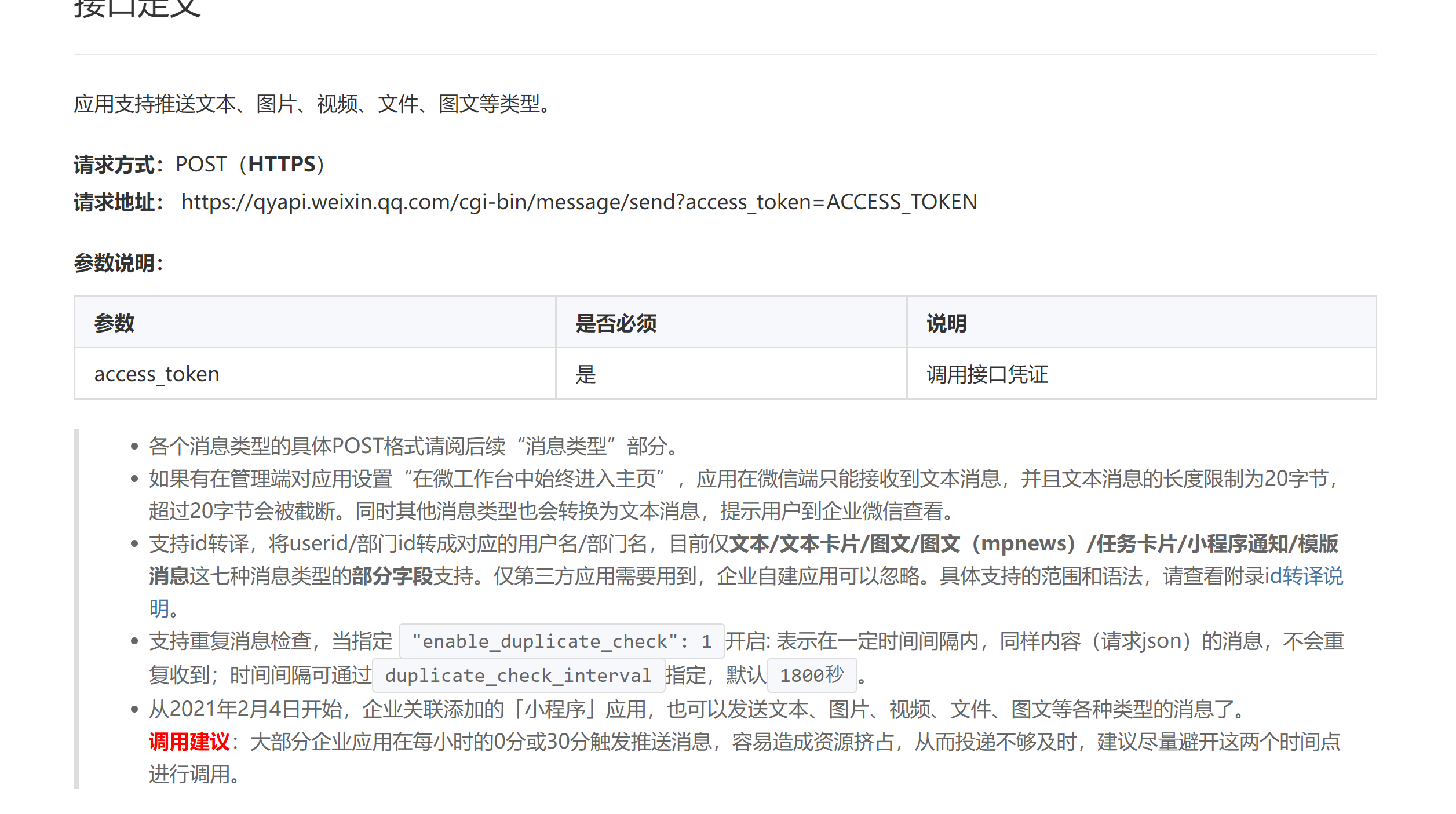The image size is (1456, 814).
Task: Click the 是 required value cell
Action: point(585,374)
